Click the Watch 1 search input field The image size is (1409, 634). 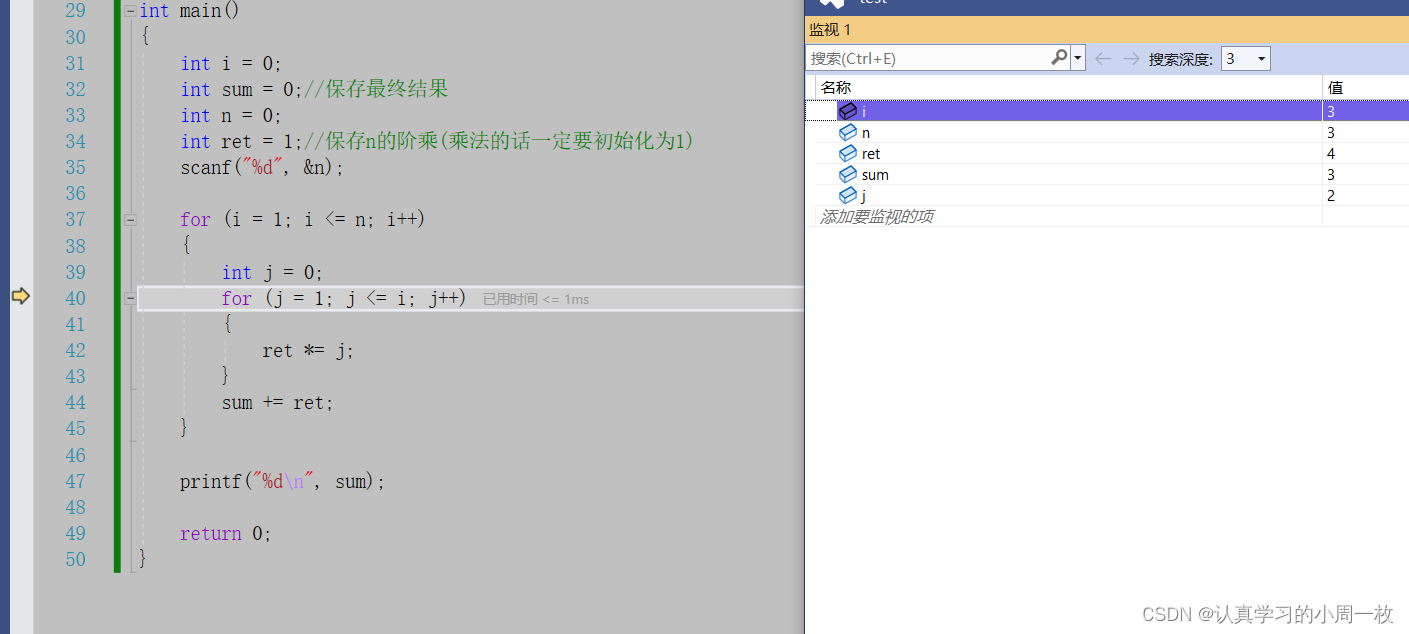coord(929,59)
